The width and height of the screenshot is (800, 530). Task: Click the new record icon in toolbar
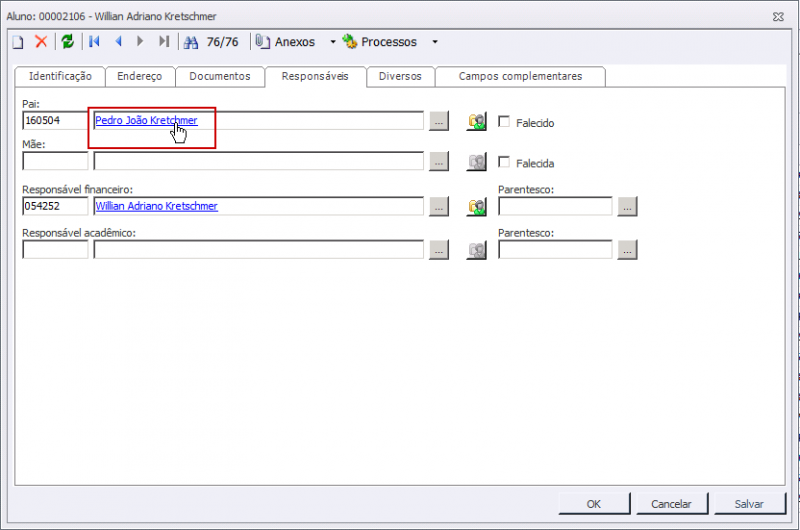[17, 42]
